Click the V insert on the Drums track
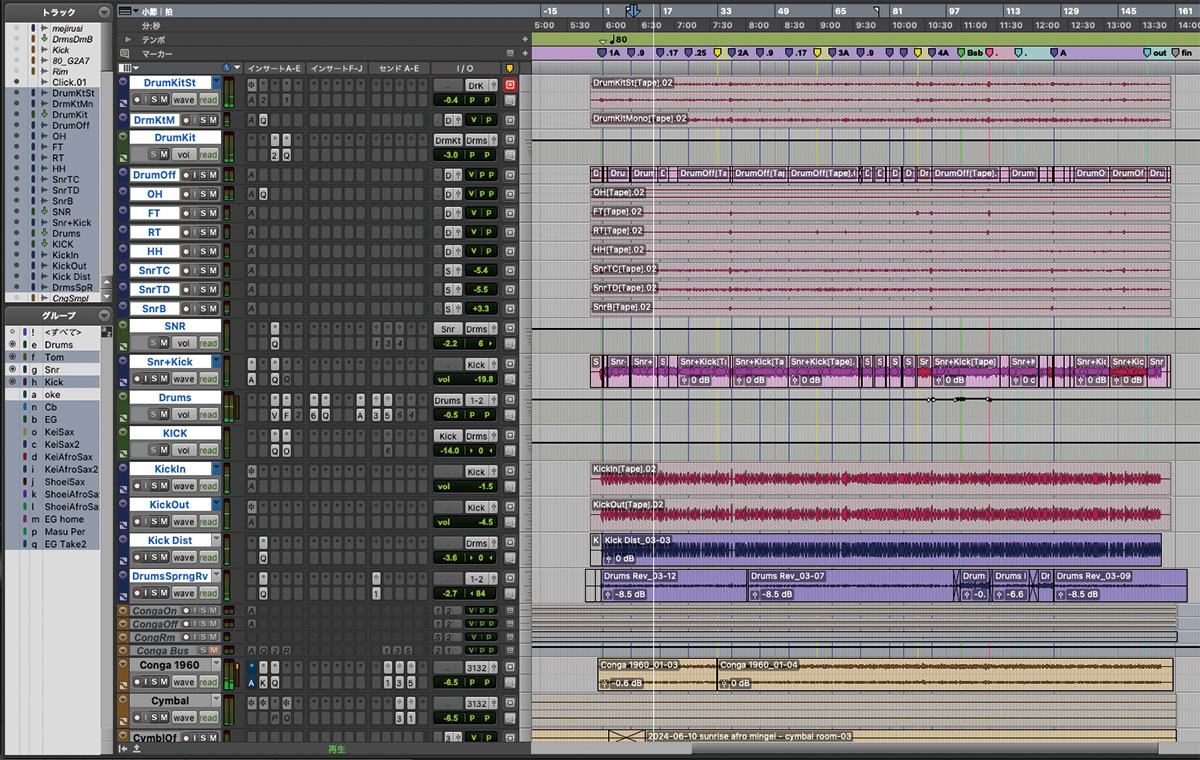This screenshot has height=760, width=1200. pyautogui.click(x=275, y=414)
